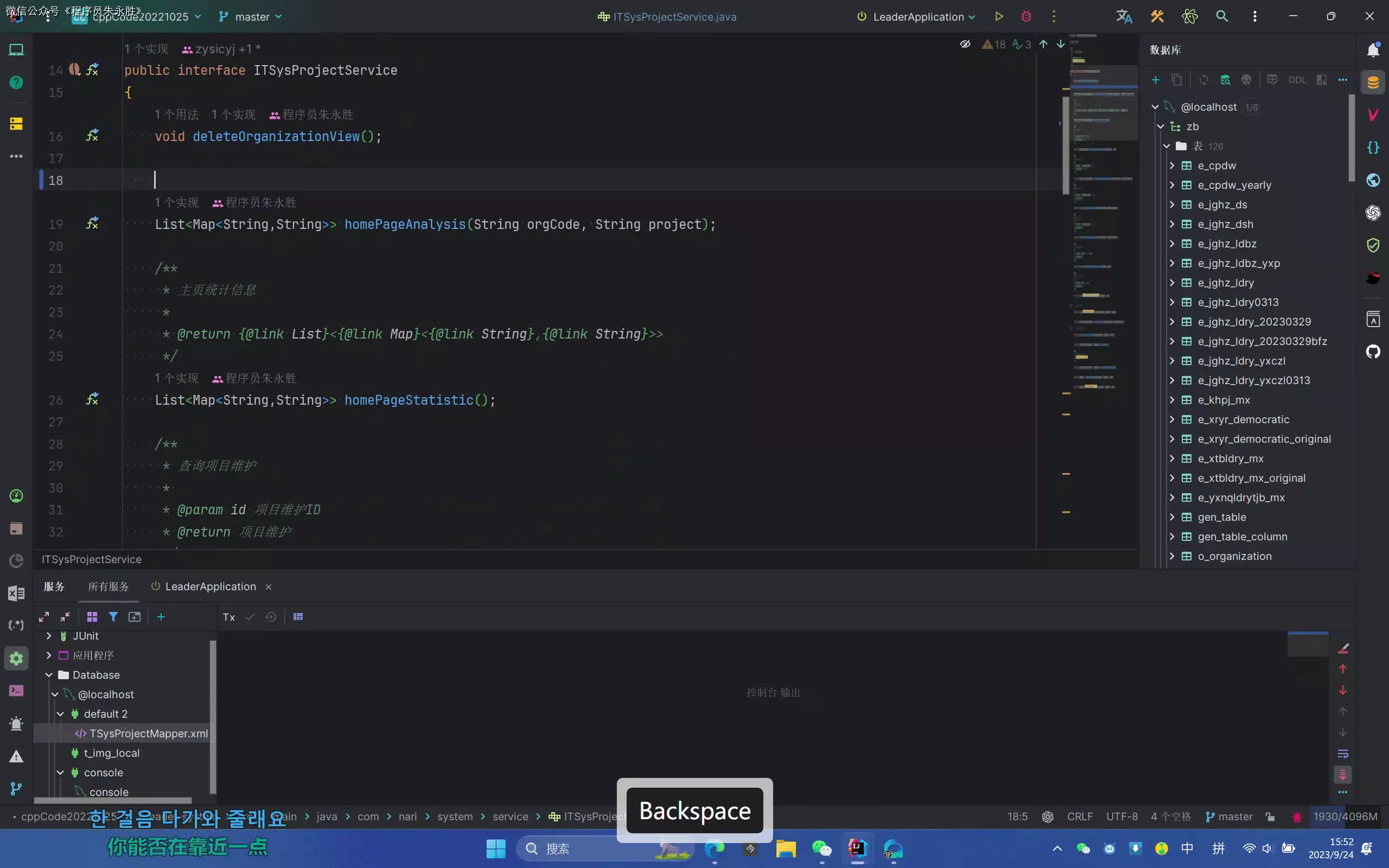Open the search everywhere magnifier
1389x868 pixels.
coord(1222,17)
